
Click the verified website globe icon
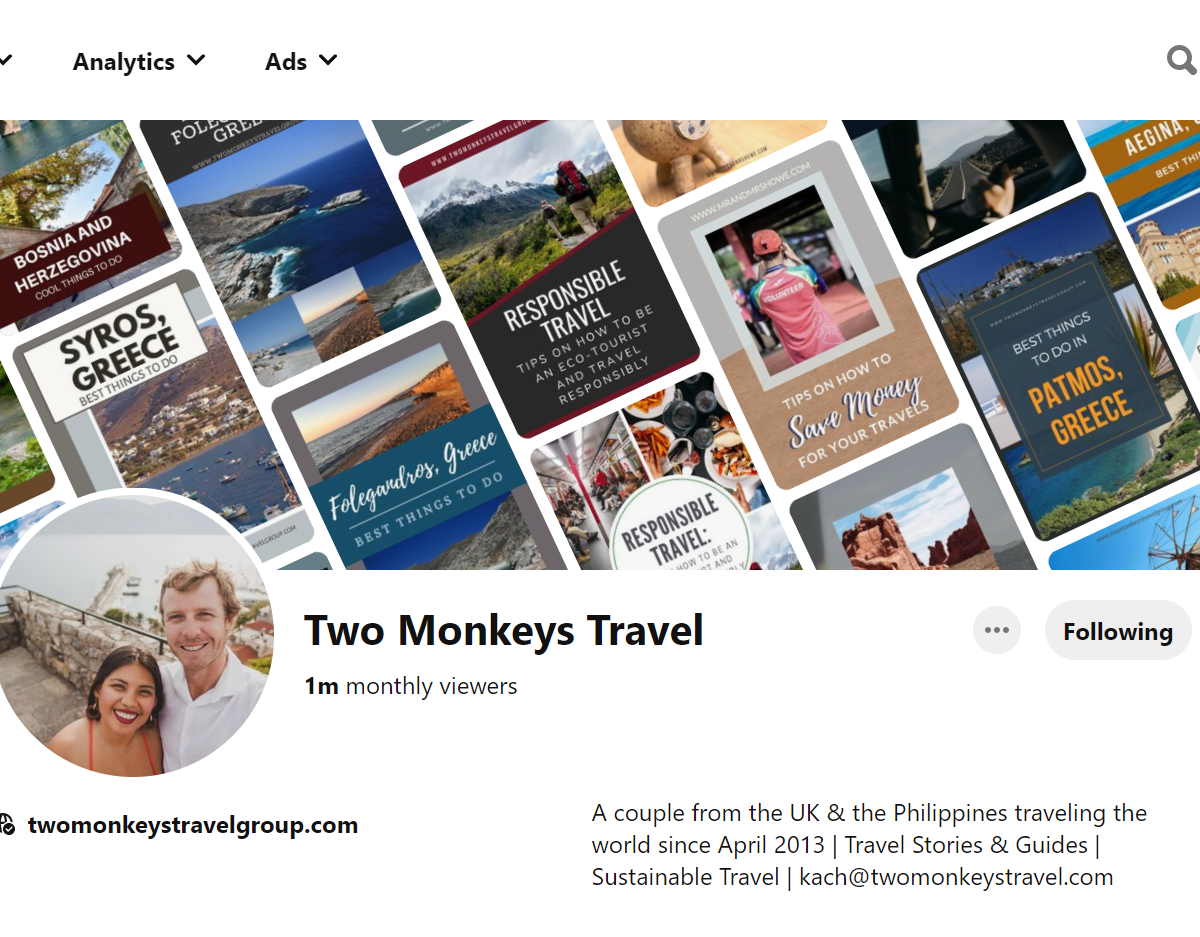click(7, 825)
